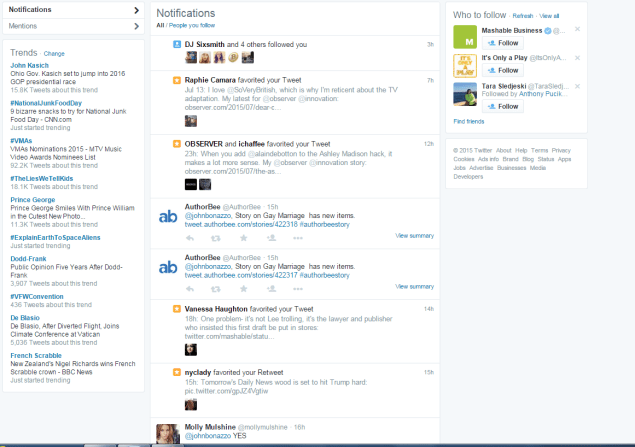
Task: Open Prince George trend
Action: click(33, 200)
